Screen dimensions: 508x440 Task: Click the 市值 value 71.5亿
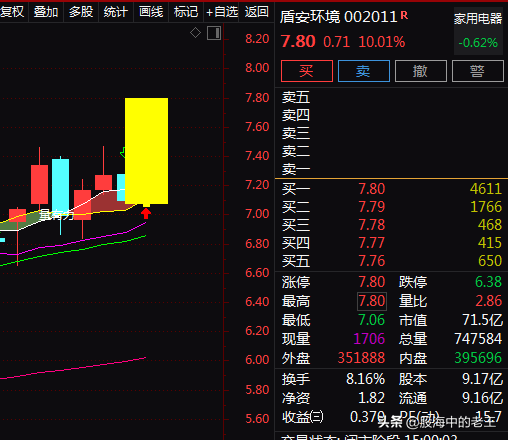(x=482, y=320)
